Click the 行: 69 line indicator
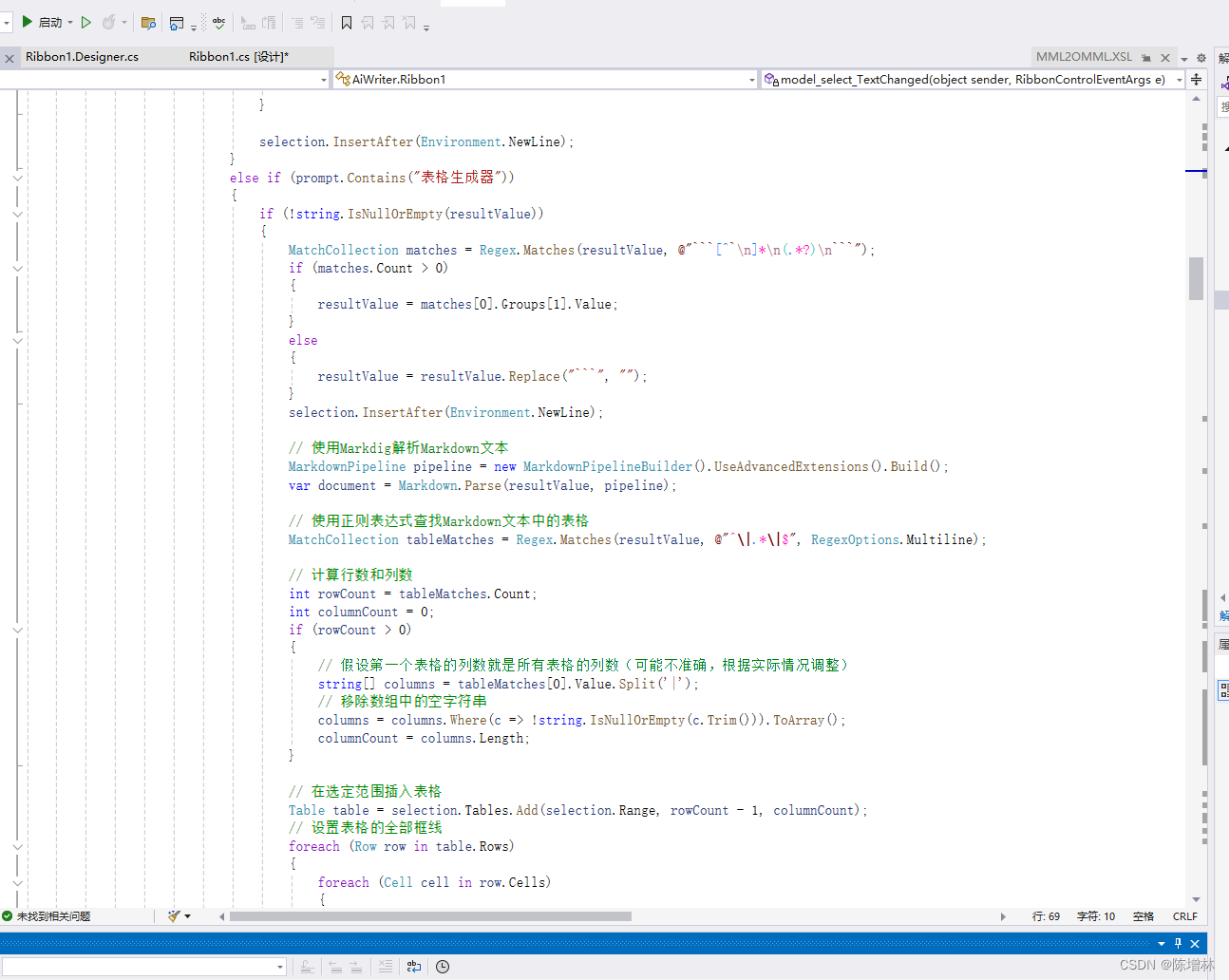 (1046, 916)
